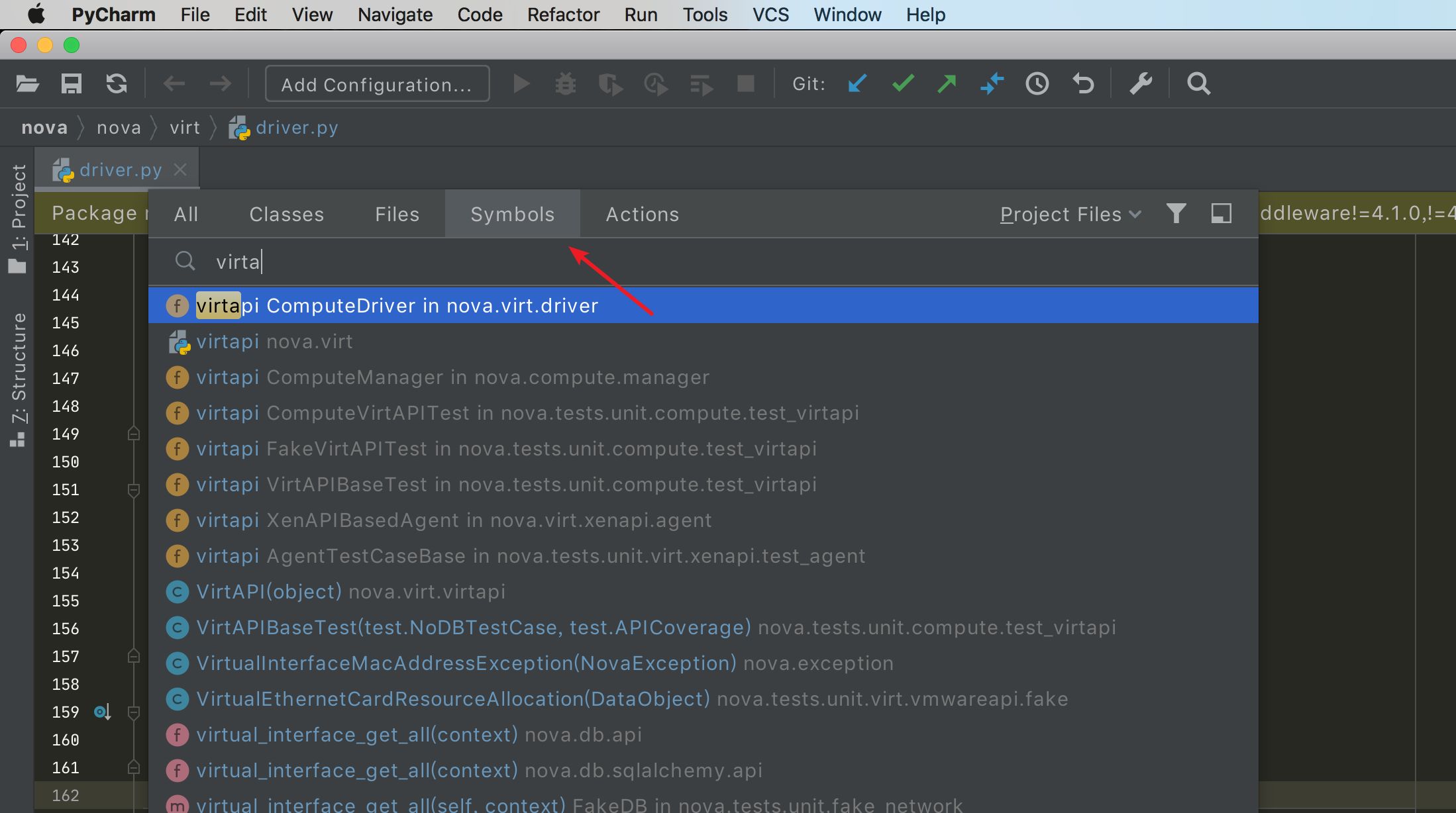Open Git show history clock icon
Image resolution: width=1456 pixels, height=813 pixels.
click(x=1037, y=84)
